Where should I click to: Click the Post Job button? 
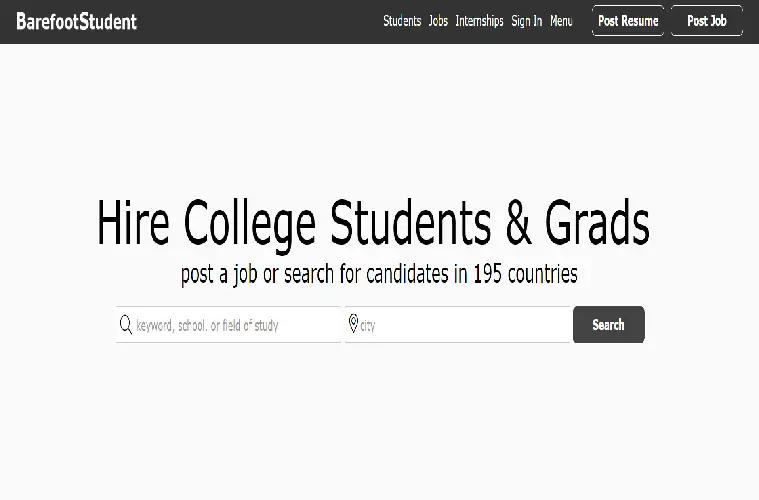pyautogui.click(x=707, y=21)
